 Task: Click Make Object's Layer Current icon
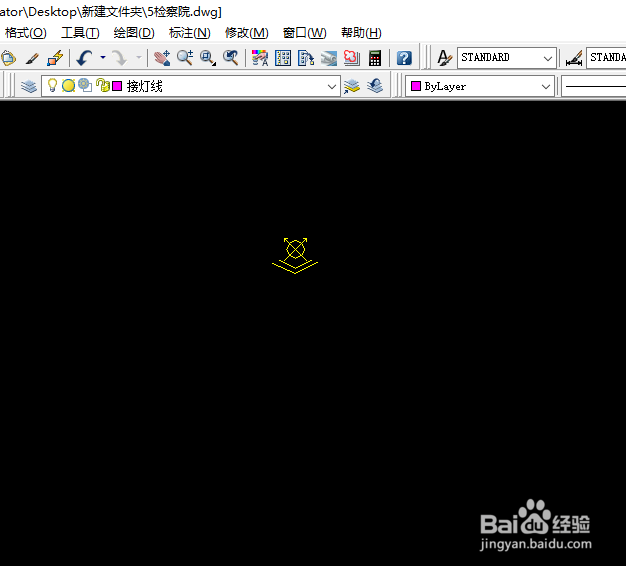tap(352, 86)
